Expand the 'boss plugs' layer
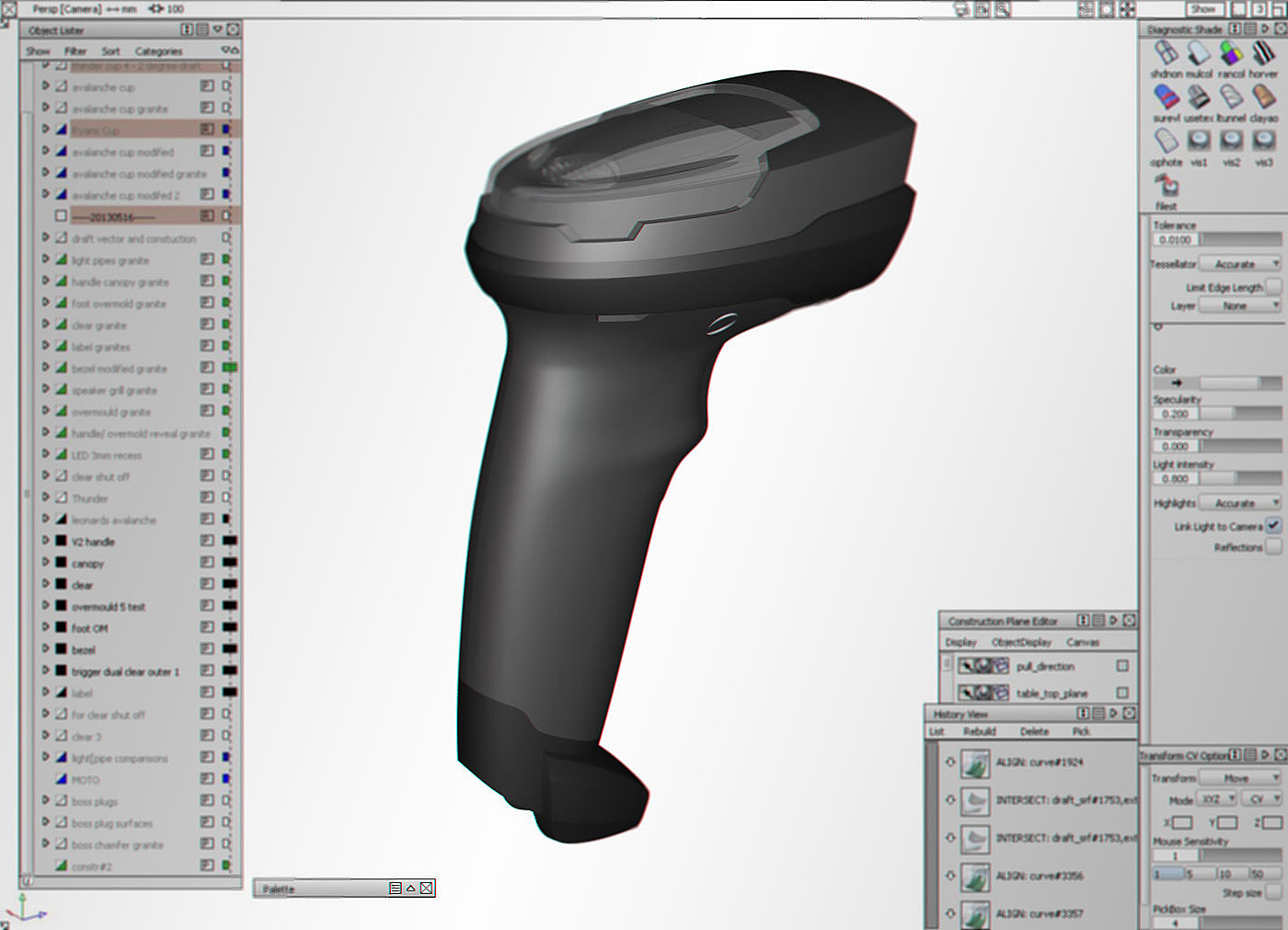Screen dimensions: 1288x930 (x=45, y=800)
